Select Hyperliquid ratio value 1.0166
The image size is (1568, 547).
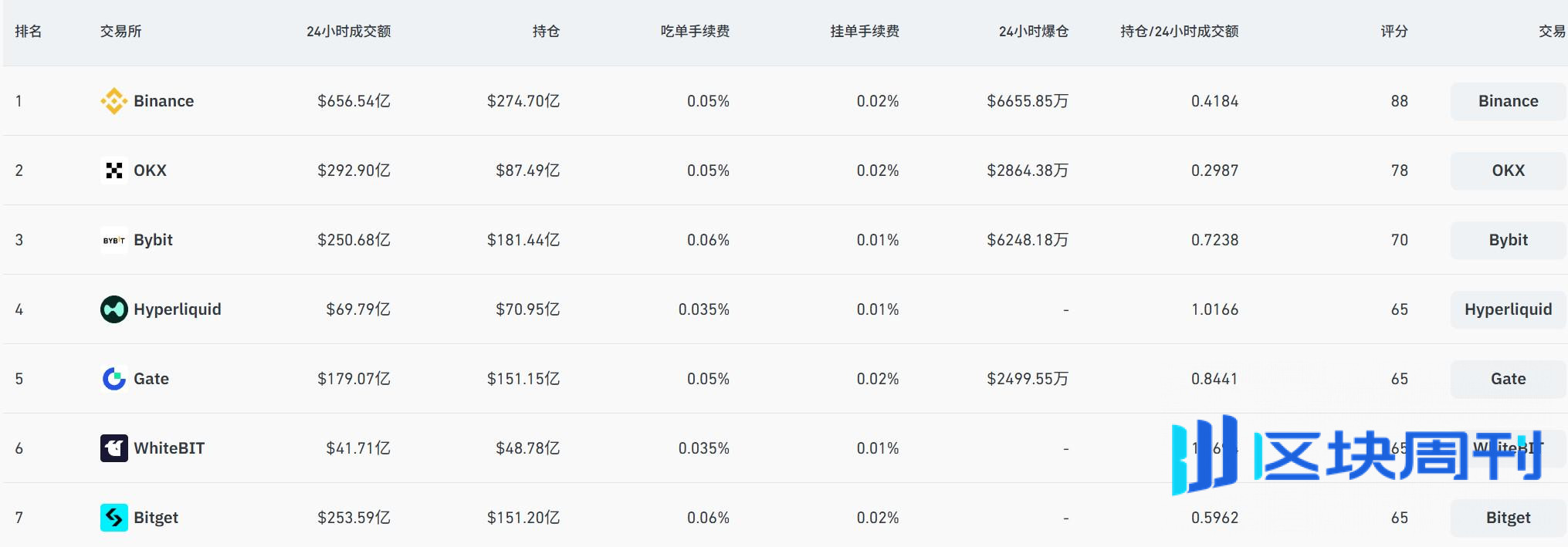(x=1215, y=309)
